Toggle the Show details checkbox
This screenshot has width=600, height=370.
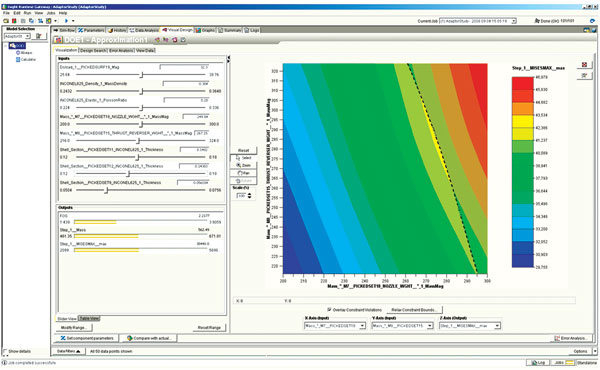[5, 351]
